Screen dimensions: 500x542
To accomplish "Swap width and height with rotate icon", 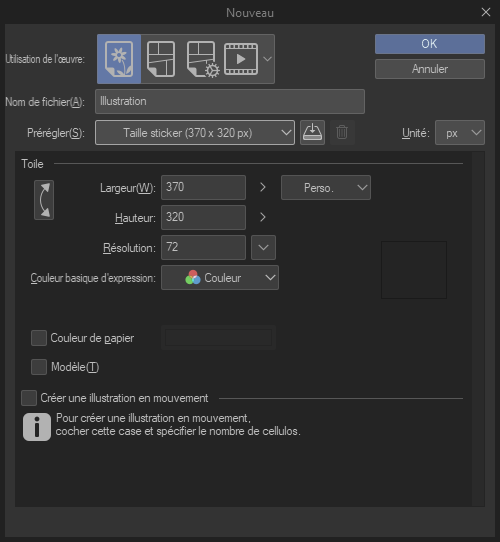I will click(44, 200).
